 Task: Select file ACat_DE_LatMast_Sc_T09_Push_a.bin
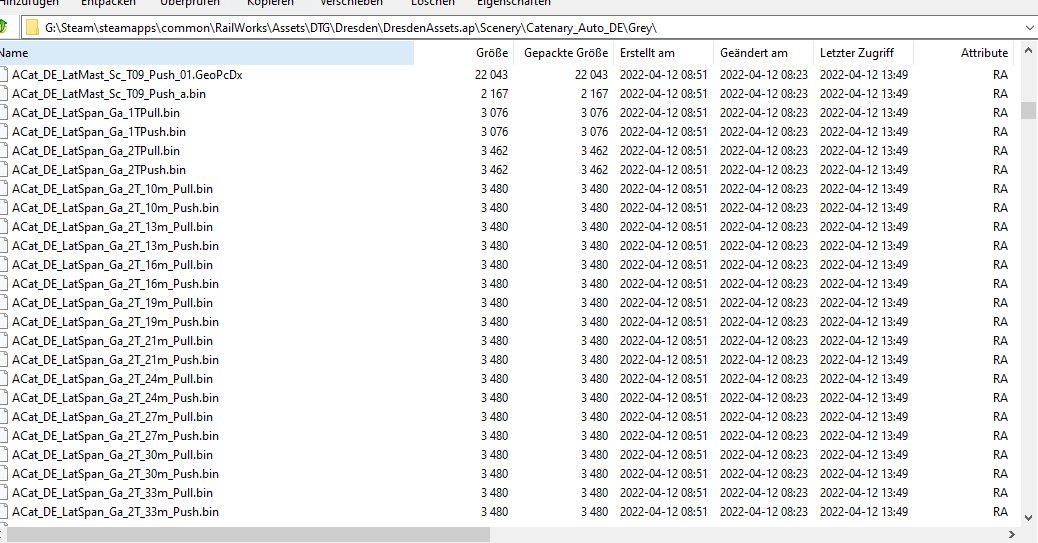[109, 94]
